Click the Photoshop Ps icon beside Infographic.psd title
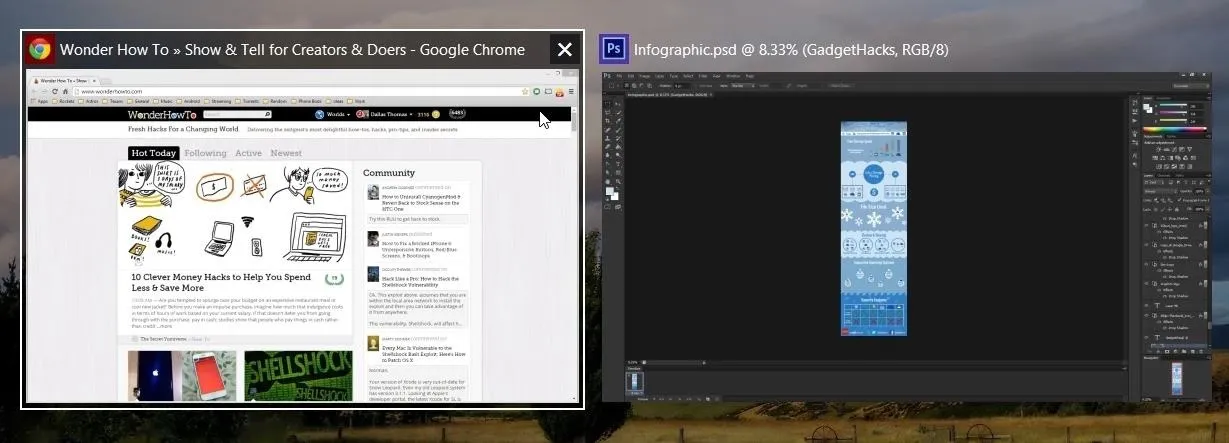 click(613, 49)
